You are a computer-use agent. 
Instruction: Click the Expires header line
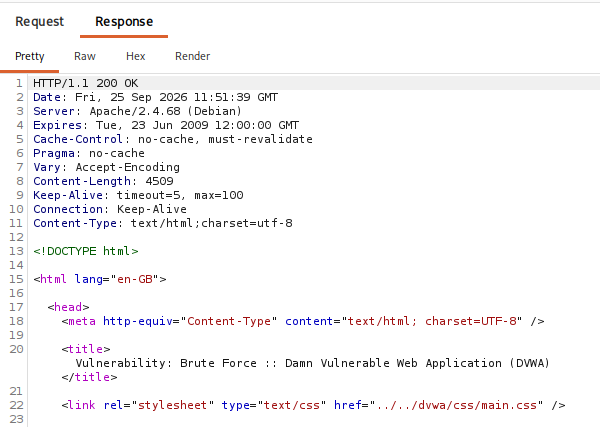[166, 125]
